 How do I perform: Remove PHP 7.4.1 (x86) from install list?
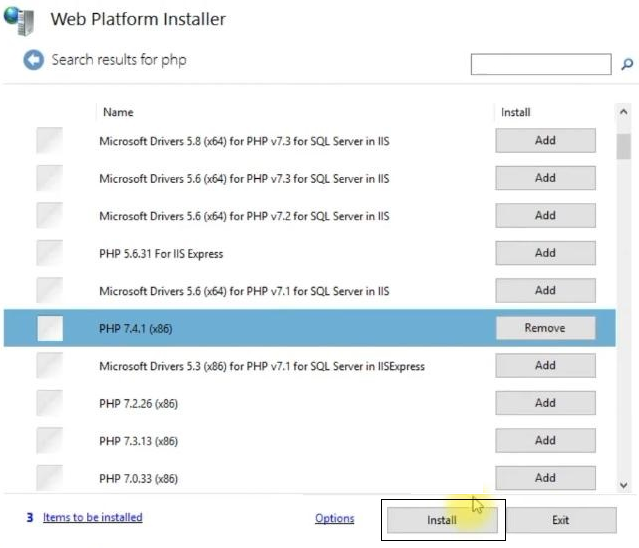545,328
